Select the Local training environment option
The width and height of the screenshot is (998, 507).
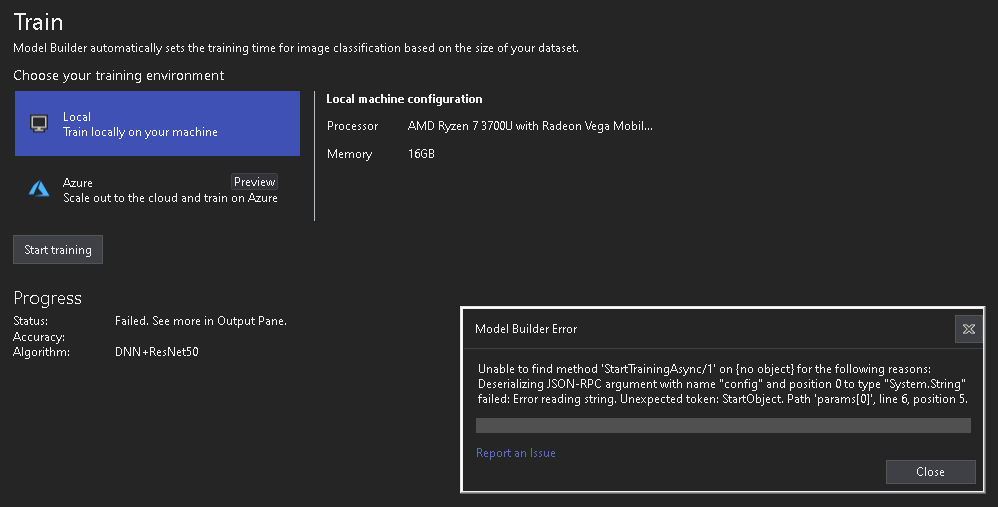(x=157, y=123)
